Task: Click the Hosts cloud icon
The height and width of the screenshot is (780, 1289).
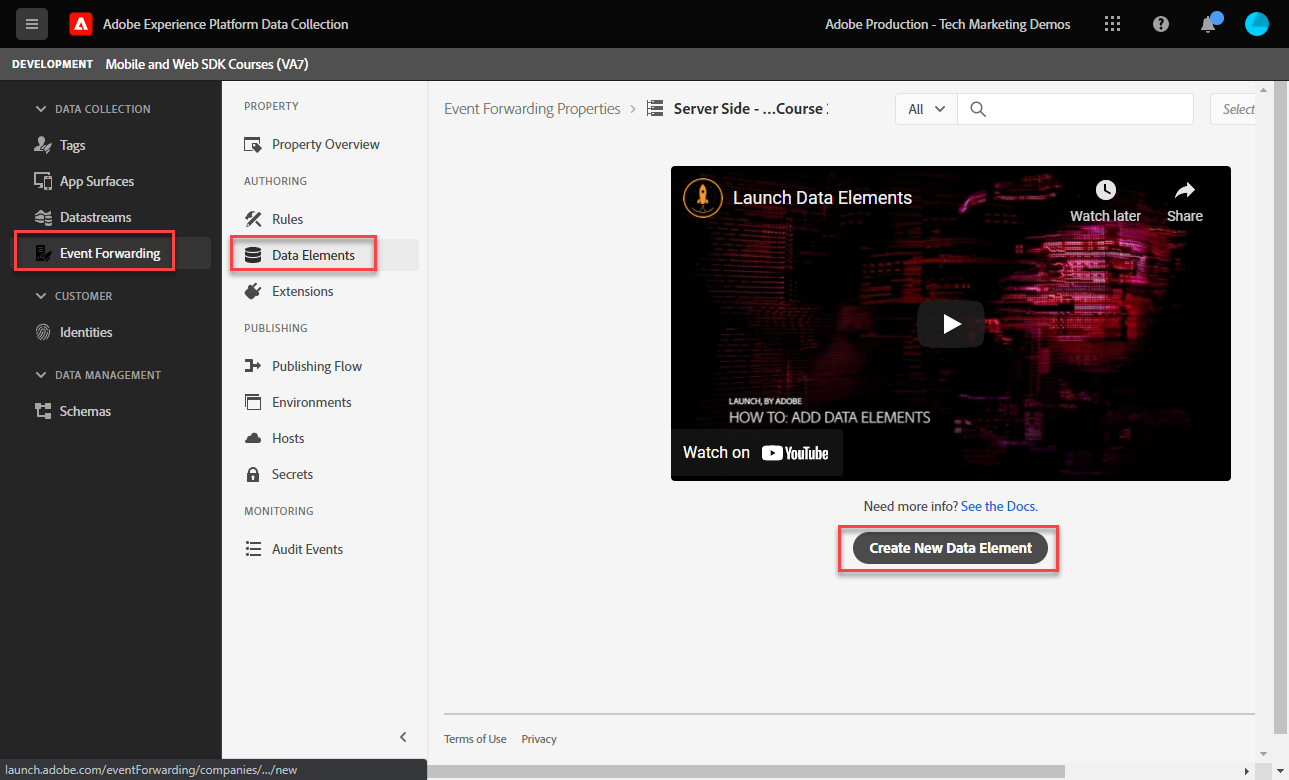Action: (x=253, y=438)
